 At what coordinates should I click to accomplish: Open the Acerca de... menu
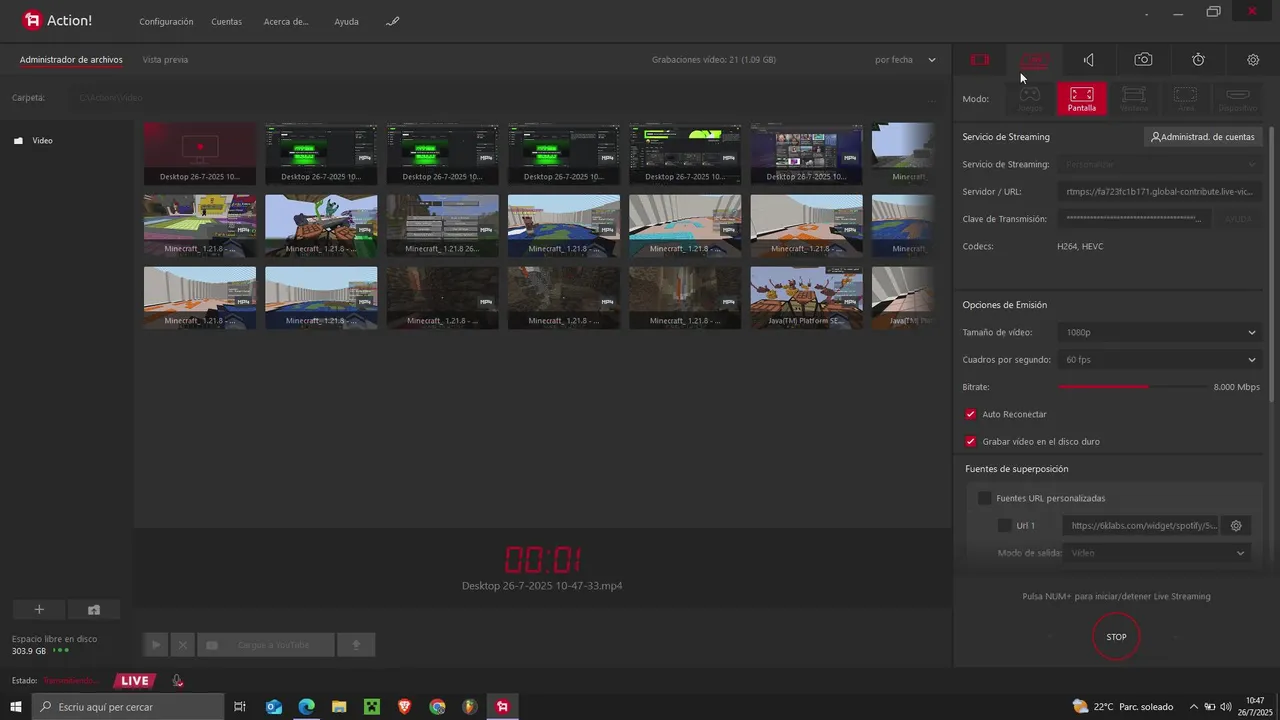coord(286,21)
